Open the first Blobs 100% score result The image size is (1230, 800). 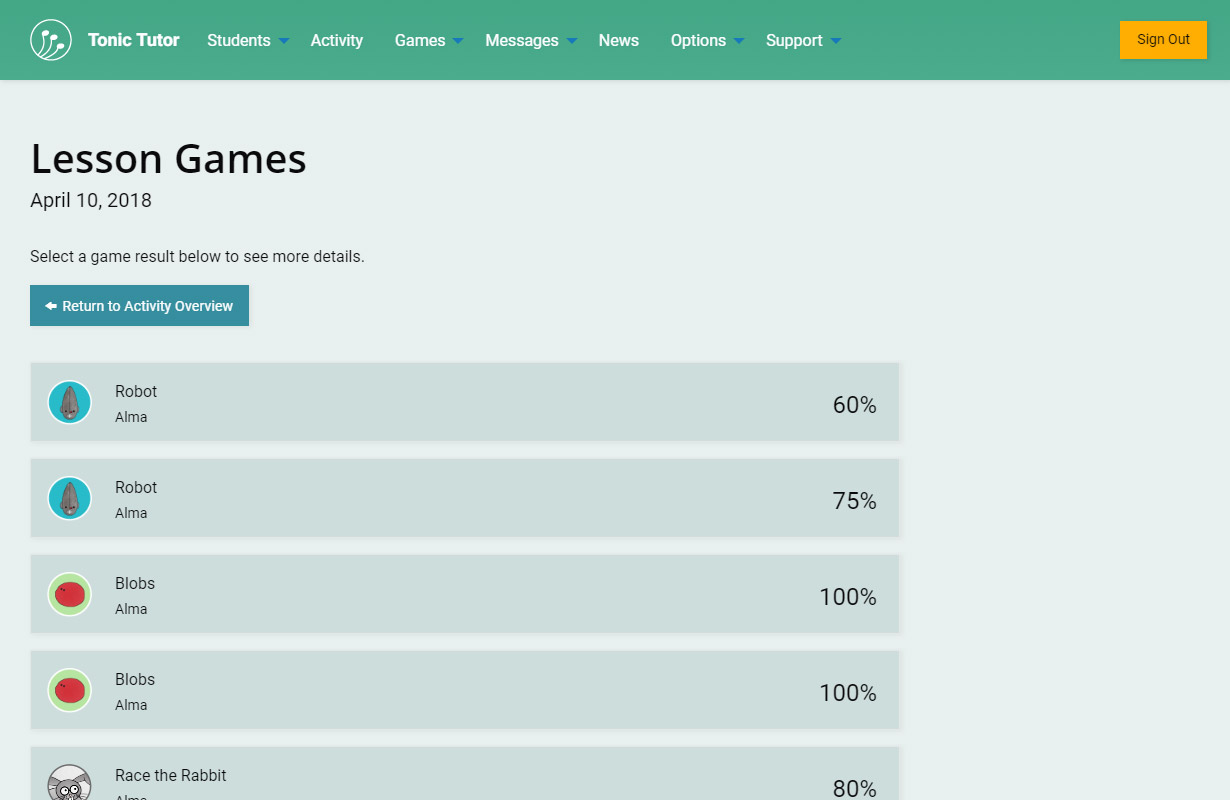[x=465, y=594]
